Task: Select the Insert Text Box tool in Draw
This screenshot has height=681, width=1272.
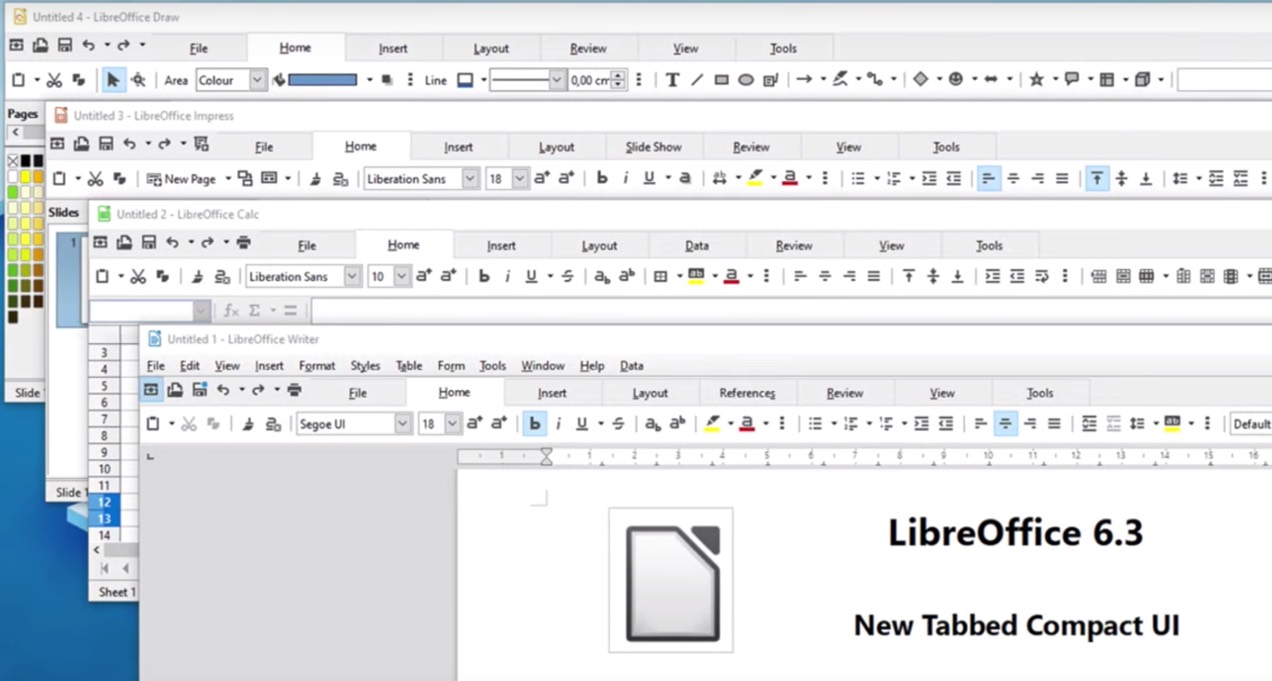Action: click(x=672, y=79)
